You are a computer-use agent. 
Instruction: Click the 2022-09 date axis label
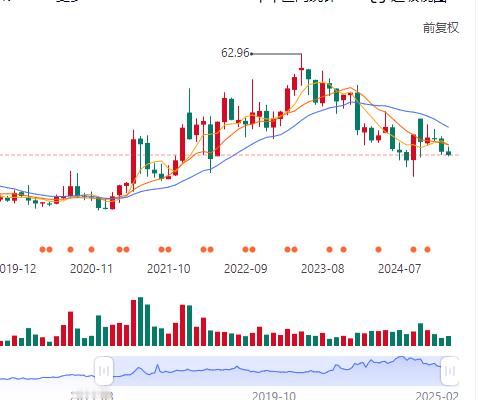coord(245,269)
